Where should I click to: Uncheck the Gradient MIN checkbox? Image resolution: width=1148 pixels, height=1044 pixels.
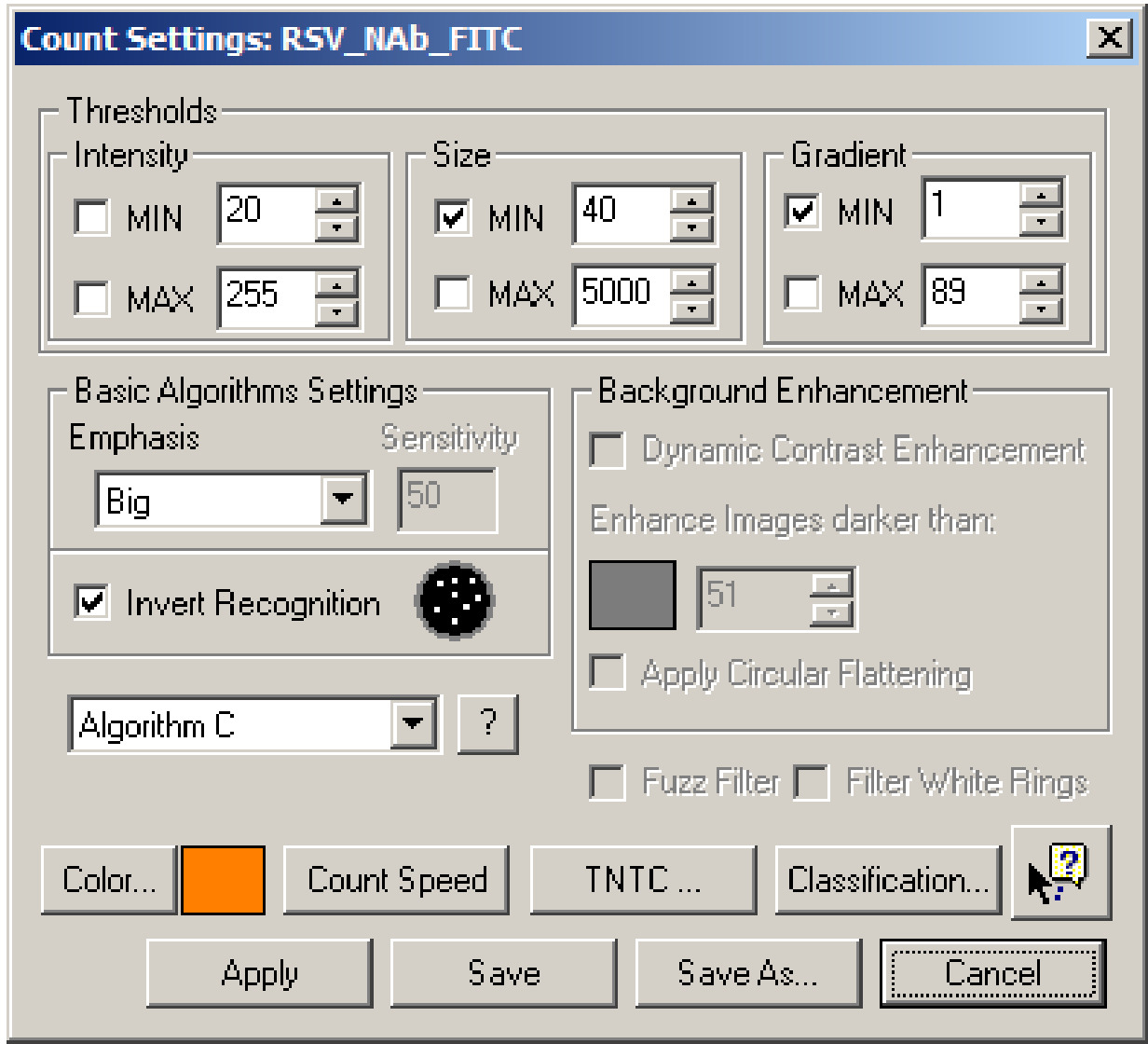(802, 213)
